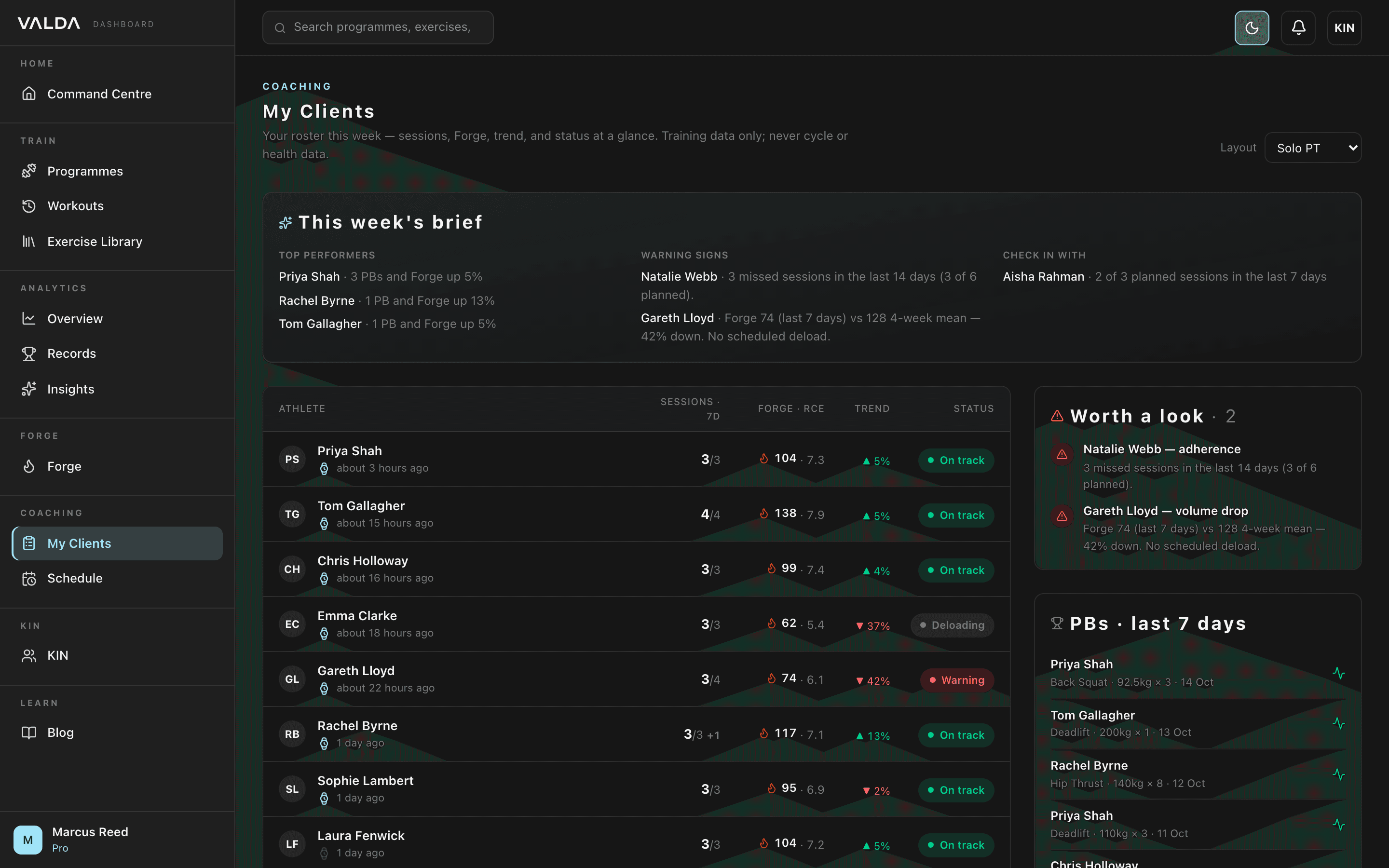Screen dimensions: 1389x868
Task: Click the pulse icon beside Priya's Back Squat PB
Action: coord(1338,673)
